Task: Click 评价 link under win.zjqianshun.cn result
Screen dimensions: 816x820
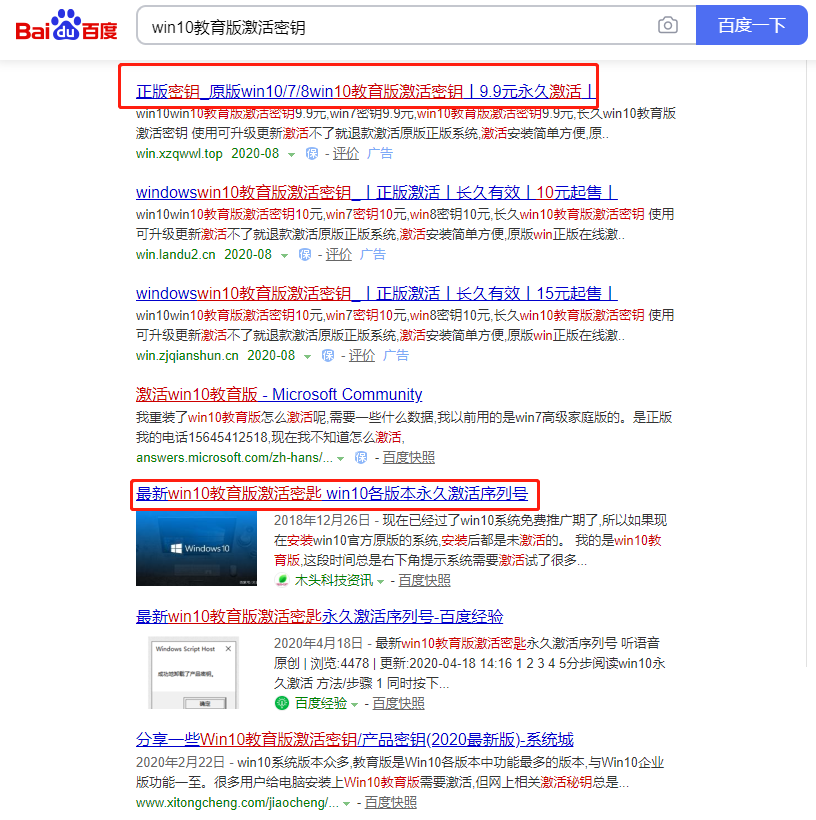Action: [x=361, y=355]
